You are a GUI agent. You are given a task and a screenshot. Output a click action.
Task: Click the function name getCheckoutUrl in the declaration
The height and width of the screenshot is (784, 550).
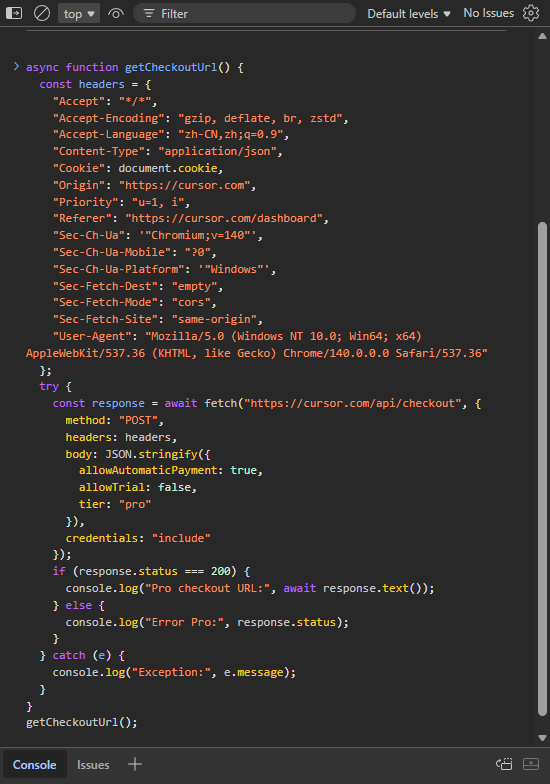171,67
